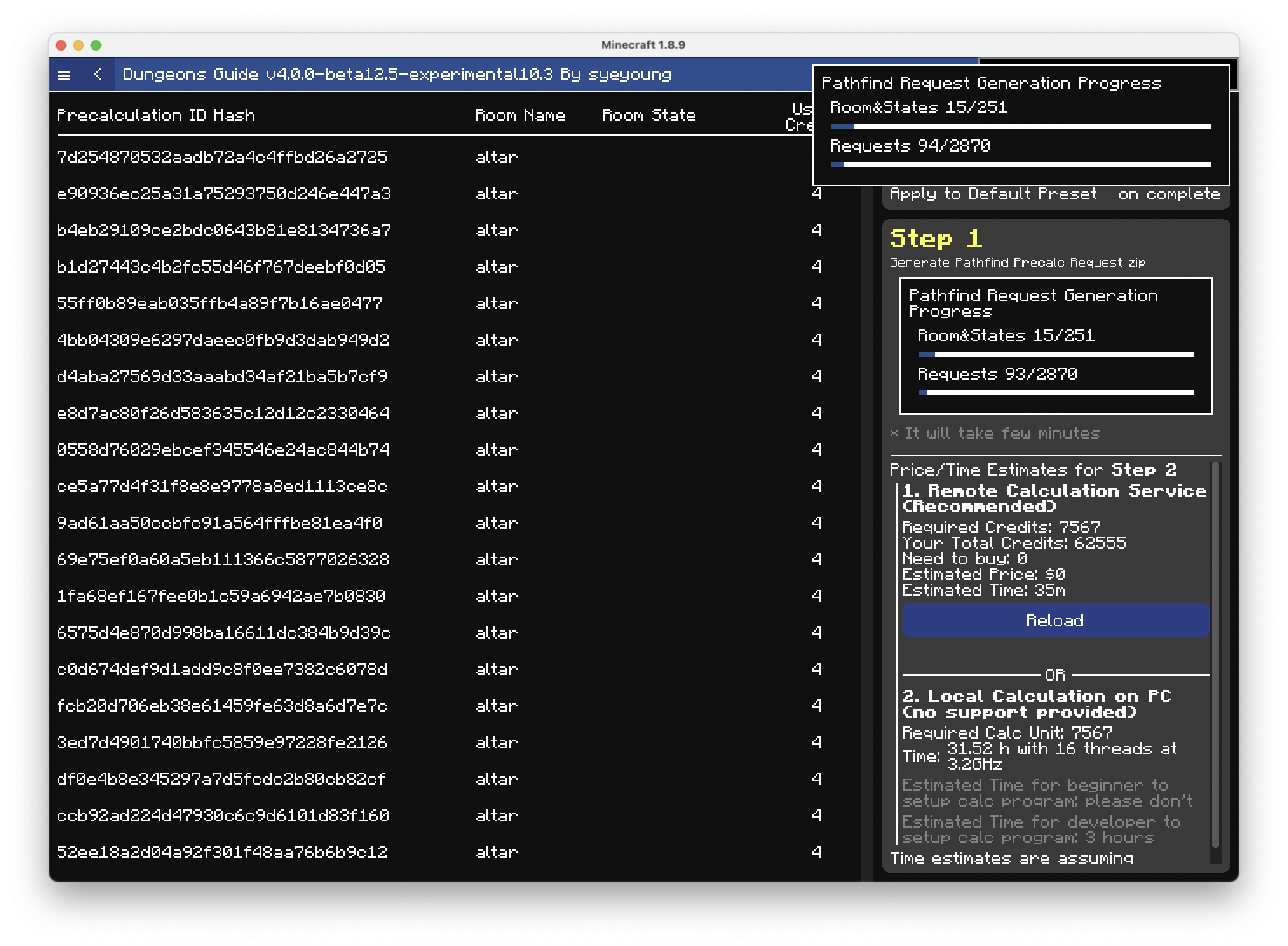Viewport: 1288px width, 946px height.
Task: Click the Room&States progress bar in the popup
Action: point(1020,126)
